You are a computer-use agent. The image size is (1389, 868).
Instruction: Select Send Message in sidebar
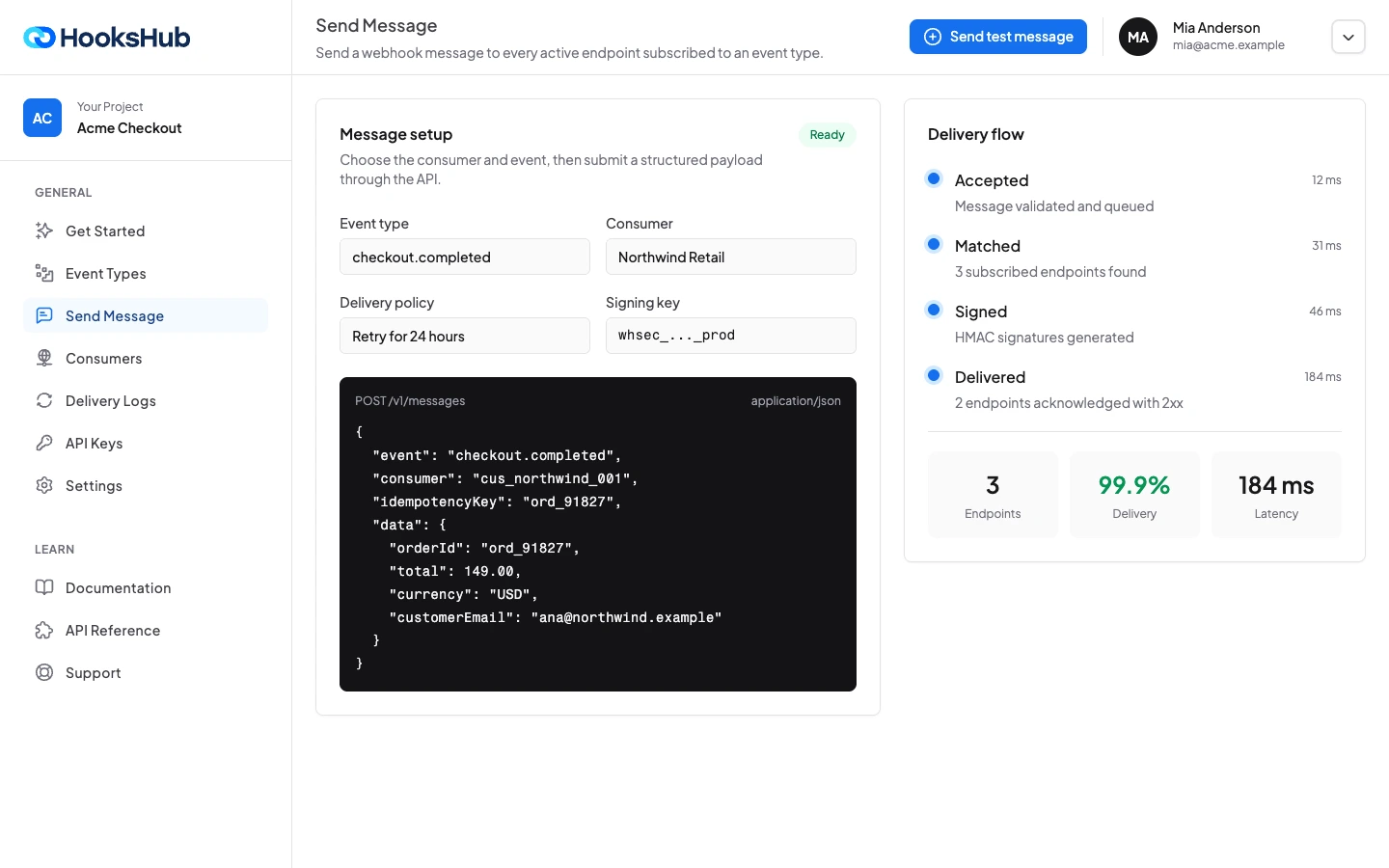pos(146,315)
